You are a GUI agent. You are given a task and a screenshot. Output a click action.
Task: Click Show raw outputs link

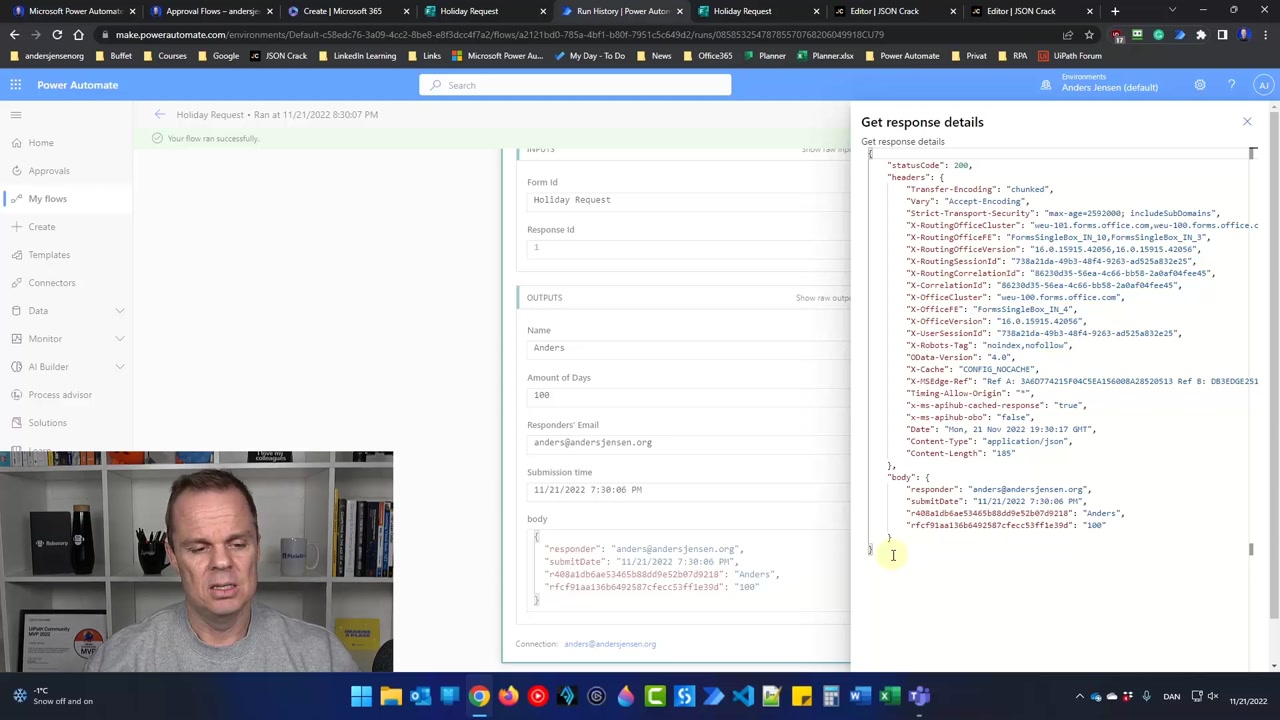pyautogui.click(x=822, y=298)
